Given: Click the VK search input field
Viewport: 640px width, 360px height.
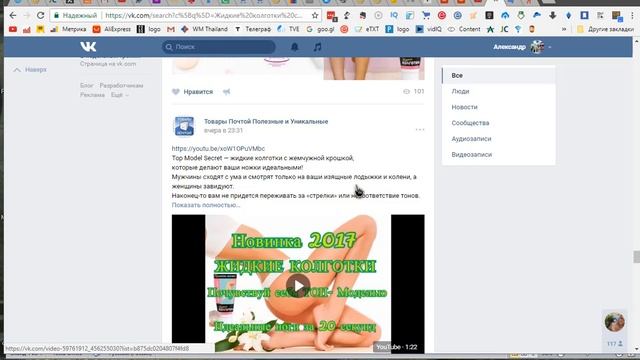Looking at the screenshot, I should pyautogui.click(x=218, y=47).
